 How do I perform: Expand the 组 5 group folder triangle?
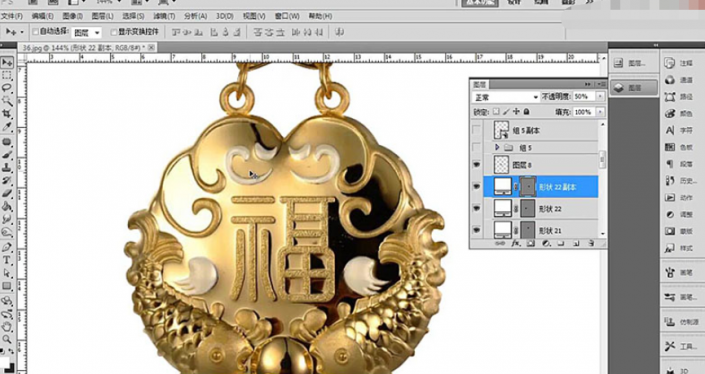click(497, 147)
